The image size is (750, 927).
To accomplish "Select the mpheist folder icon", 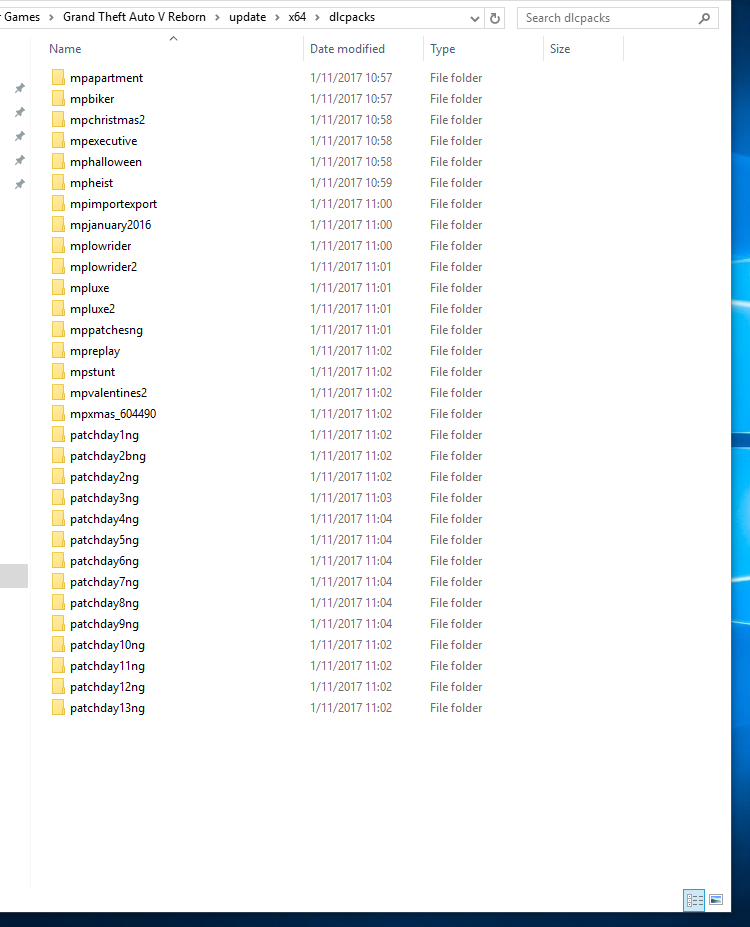I will [x=58, y=183].
